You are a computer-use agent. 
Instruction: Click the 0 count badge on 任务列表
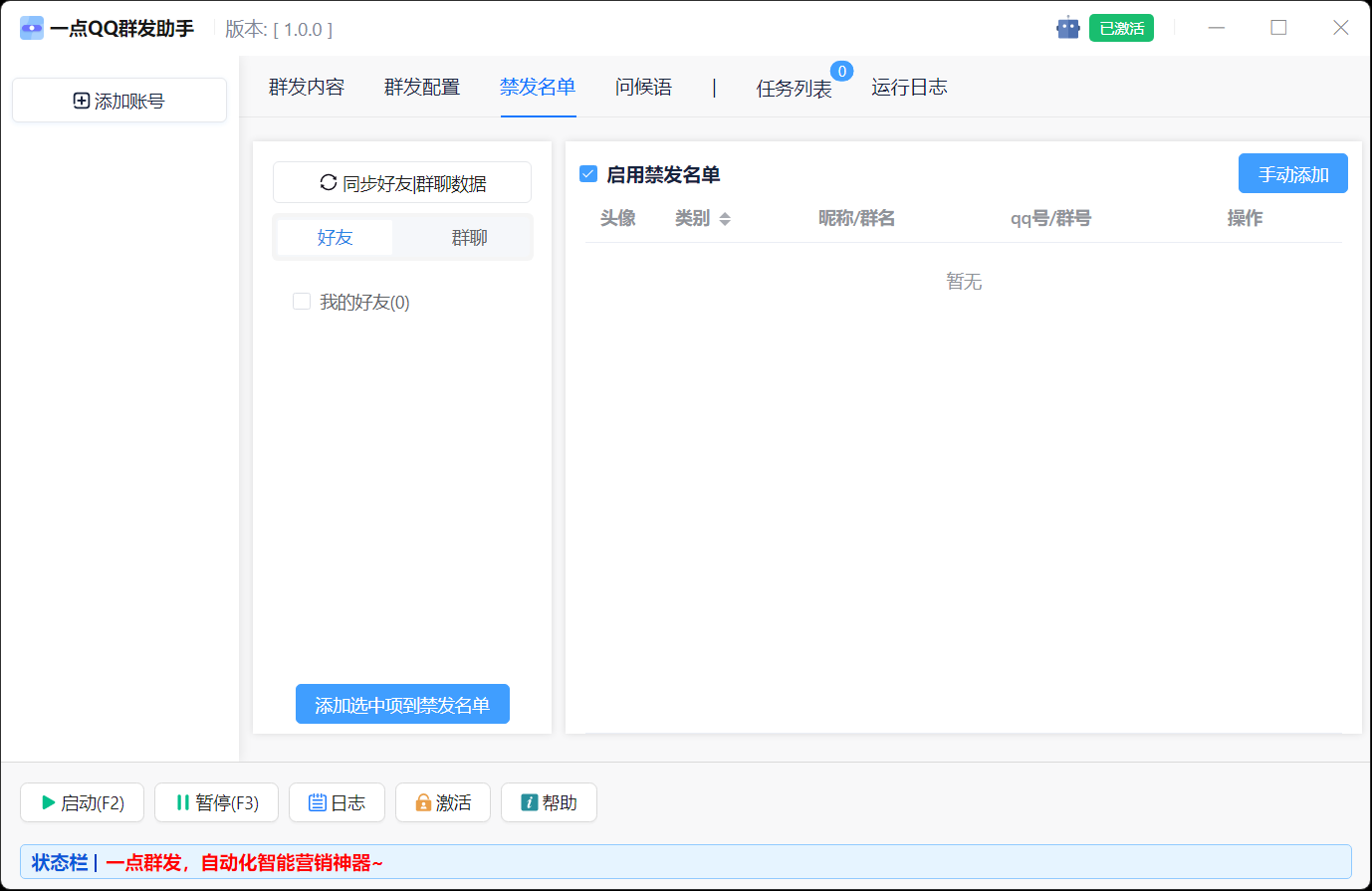point(841,71)
